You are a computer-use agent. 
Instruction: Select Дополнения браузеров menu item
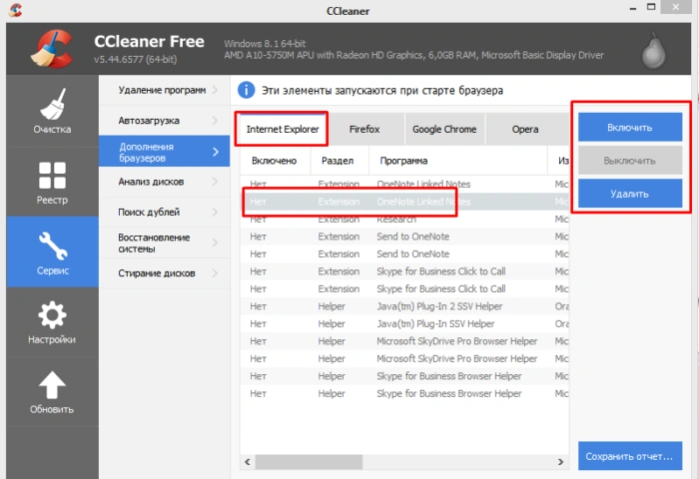click(x=164, y=152)
